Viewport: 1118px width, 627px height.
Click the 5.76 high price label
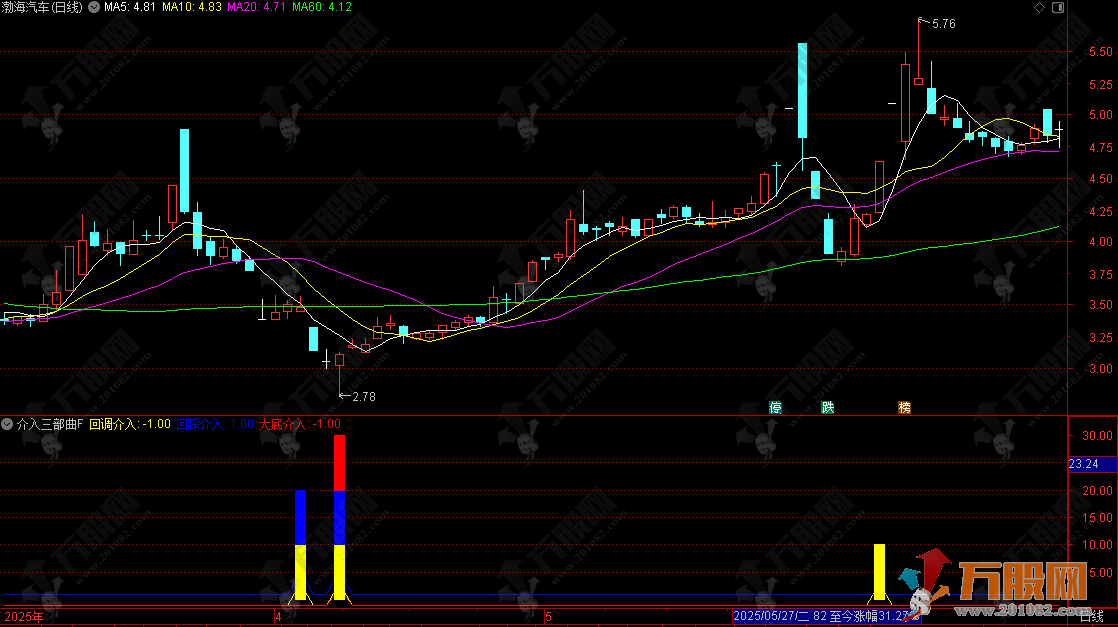[943, 24]
